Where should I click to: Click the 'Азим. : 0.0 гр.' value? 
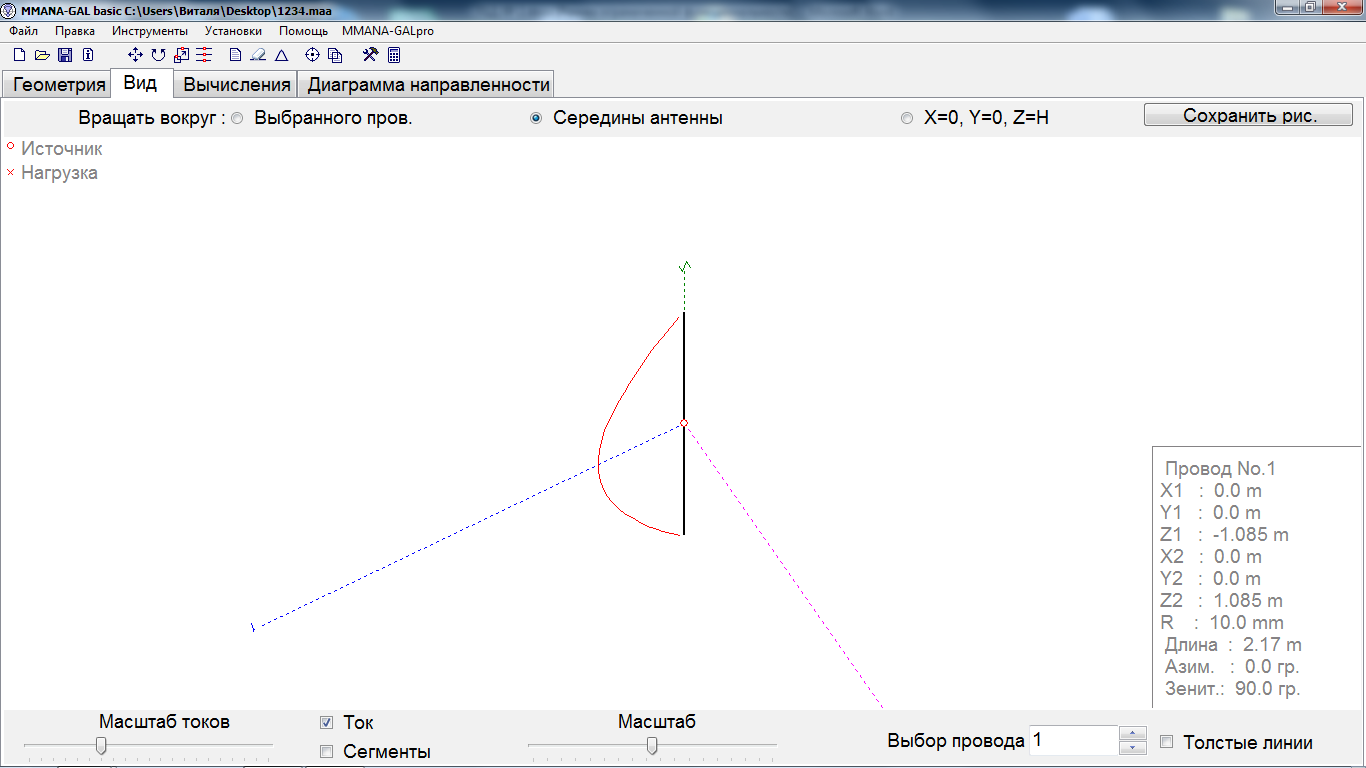pos(1233,667)
